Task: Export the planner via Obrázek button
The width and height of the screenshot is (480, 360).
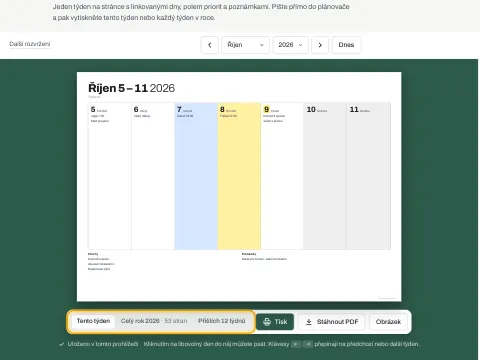Action: pos(388,322)
